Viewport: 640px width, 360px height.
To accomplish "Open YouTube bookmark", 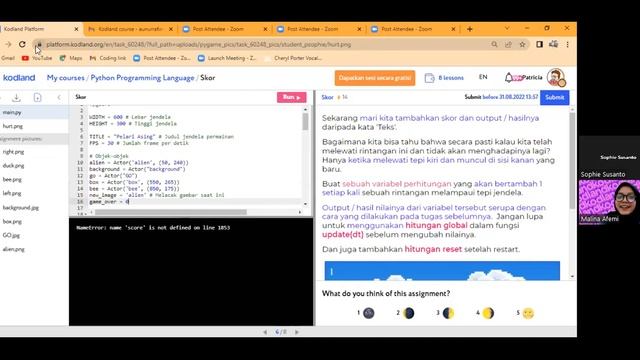I will tap(37, 58).
